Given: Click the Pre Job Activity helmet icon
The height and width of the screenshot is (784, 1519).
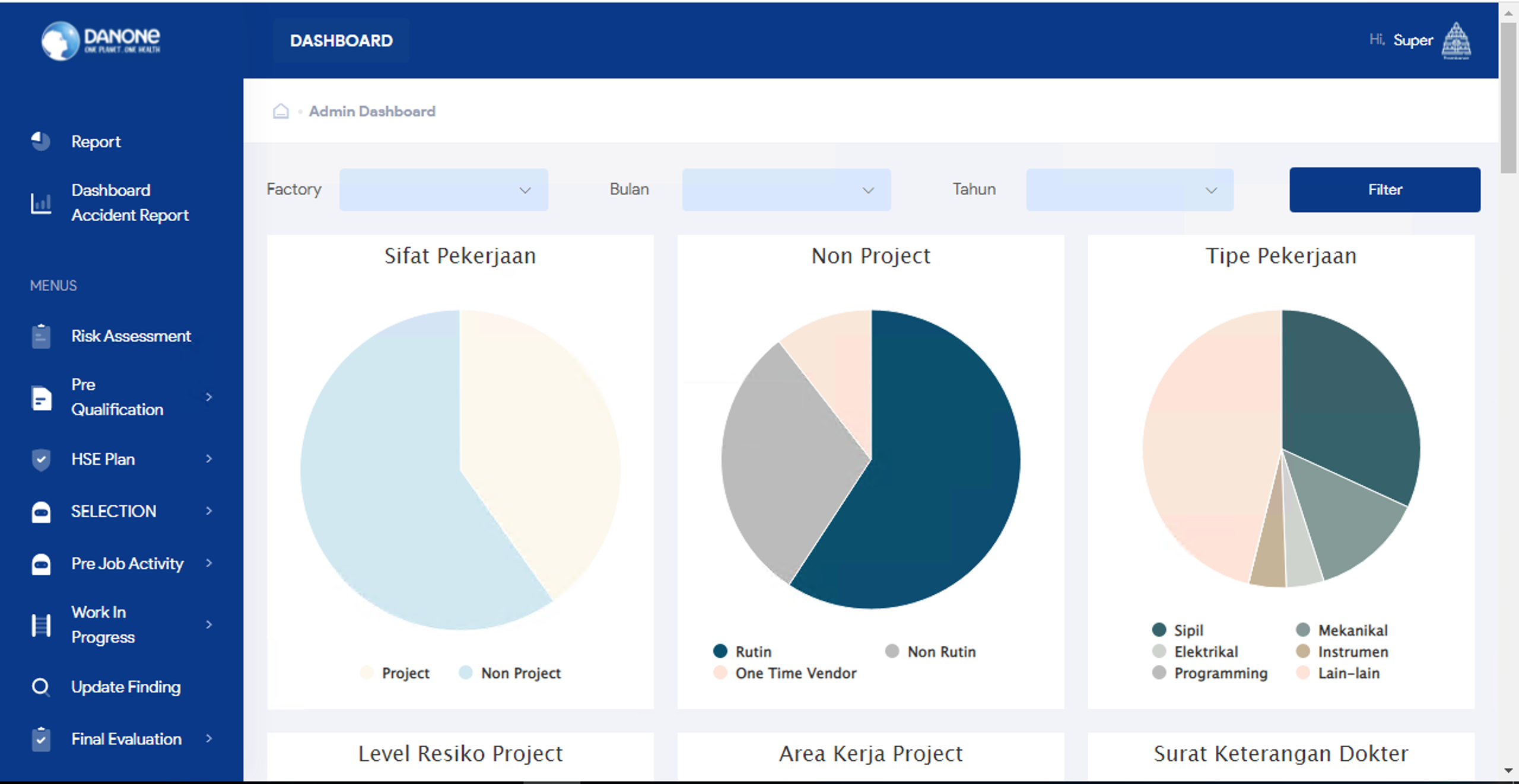Looking at the screenshot, I should click(40, 563).
